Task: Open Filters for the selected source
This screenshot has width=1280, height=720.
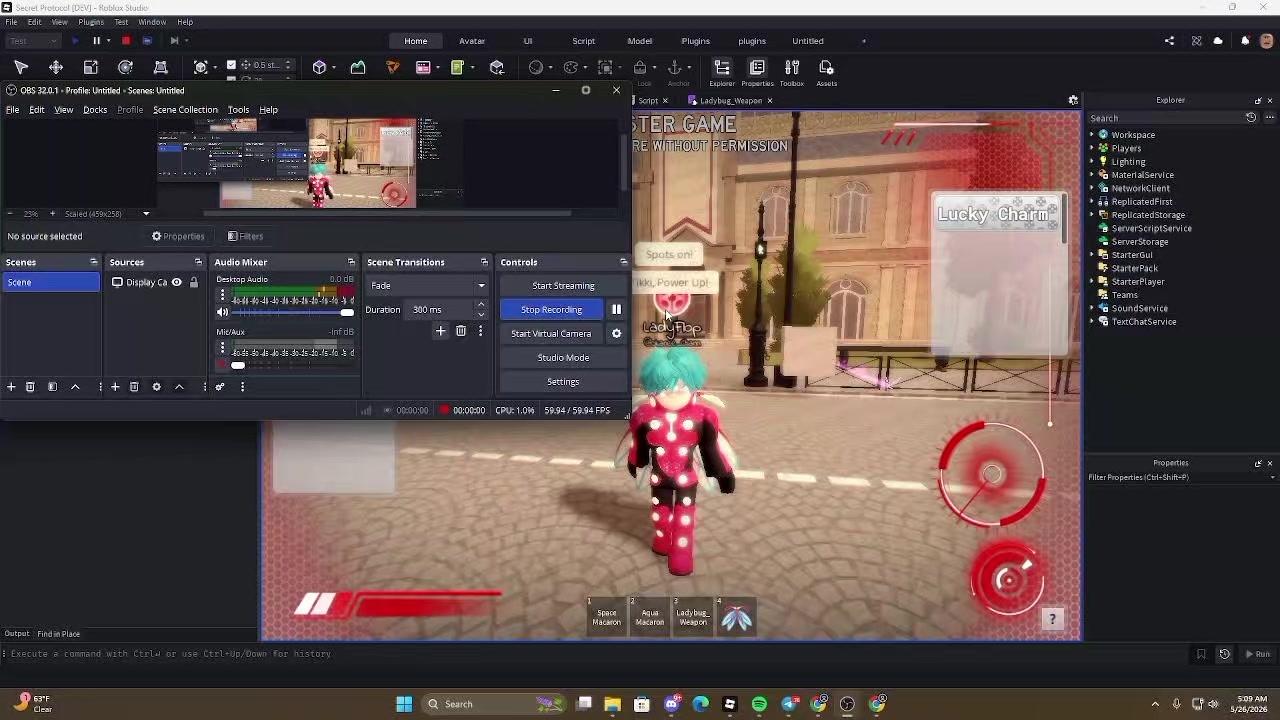Action: (x=245, y=237)
